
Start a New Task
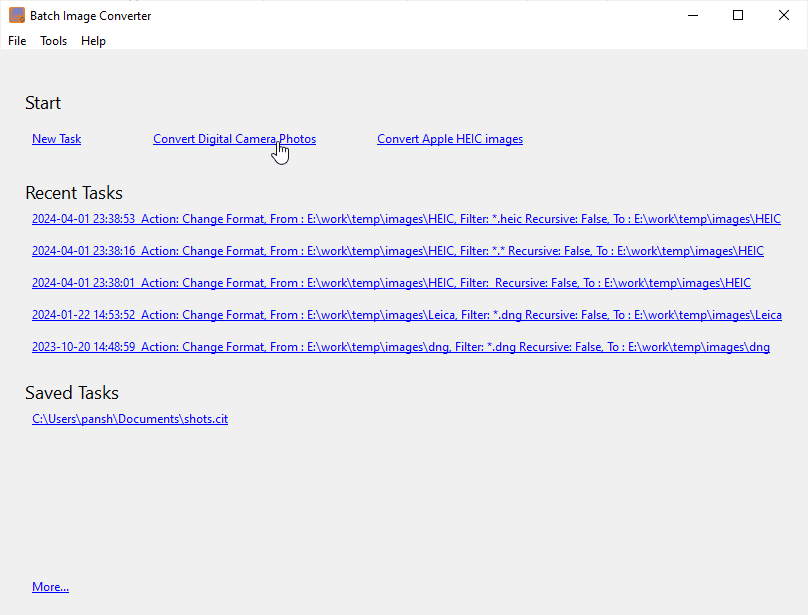(x=56, y=139)
